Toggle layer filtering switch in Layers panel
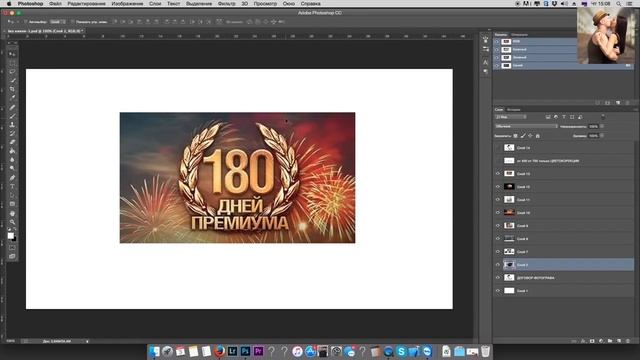 click(603, 117)
